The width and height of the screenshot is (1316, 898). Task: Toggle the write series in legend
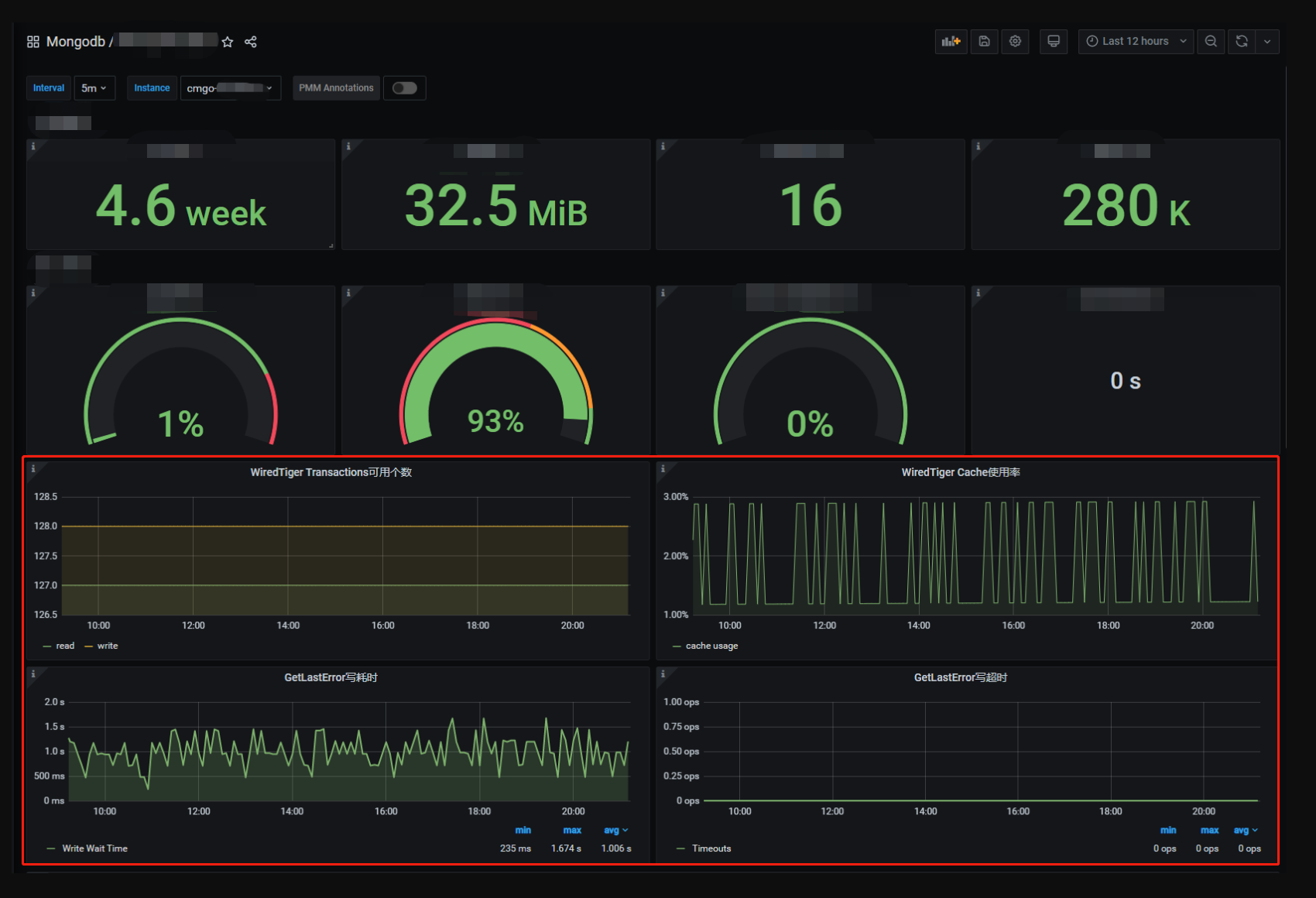click(x=108, y=646)
